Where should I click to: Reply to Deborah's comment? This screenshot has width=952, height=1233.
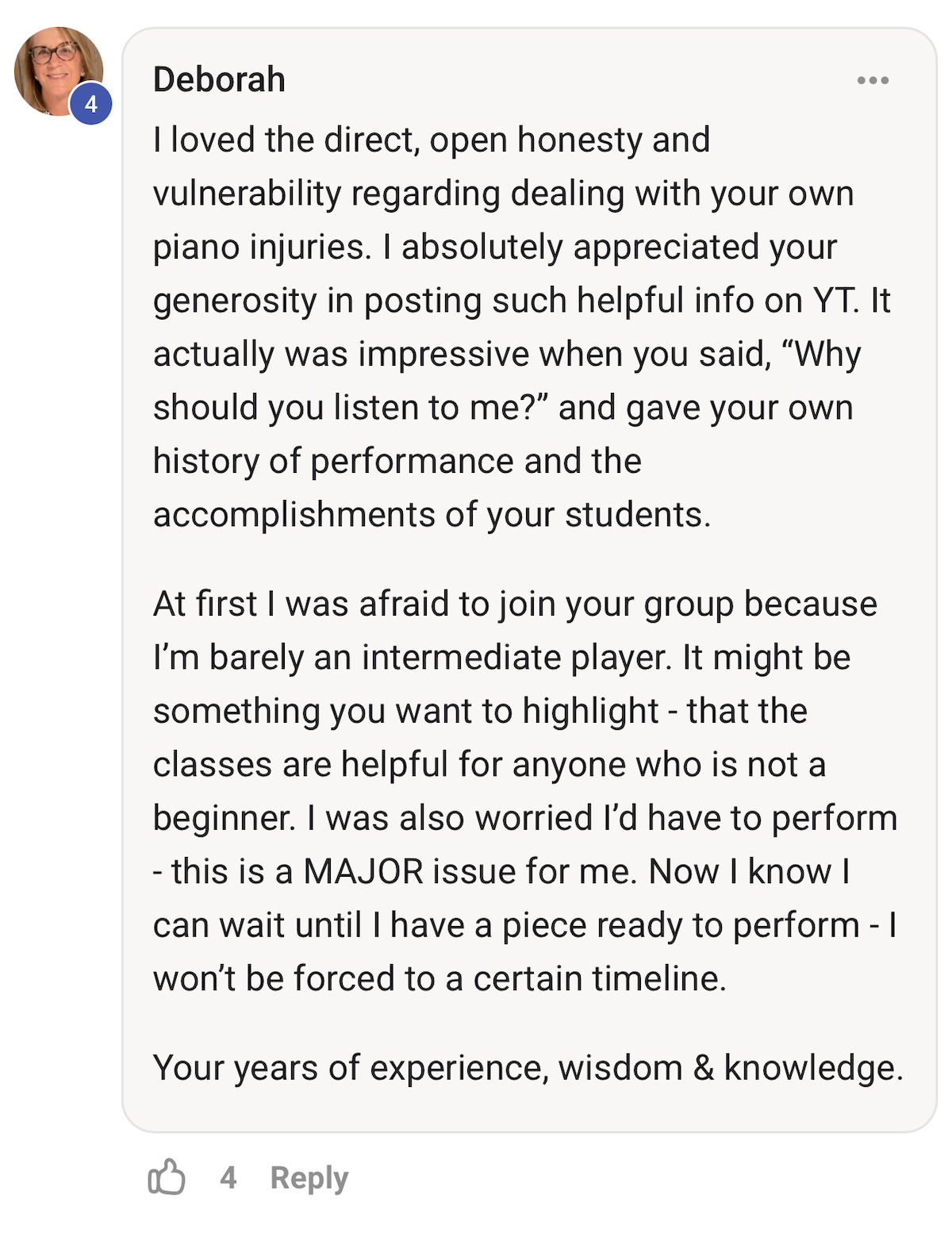tap(309, 1177)
